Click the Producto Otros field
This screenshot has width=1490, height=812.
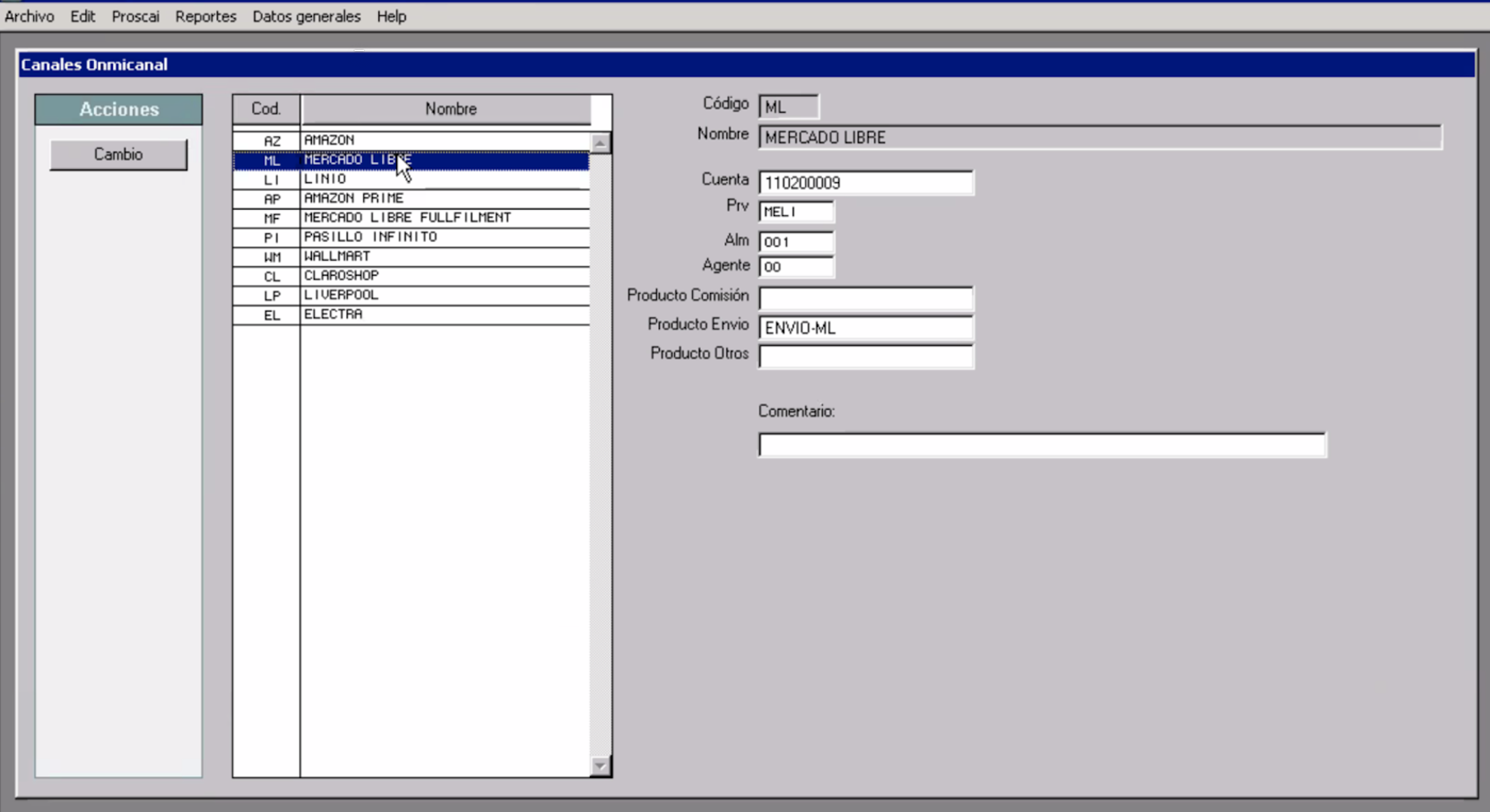tap(865, 357)
